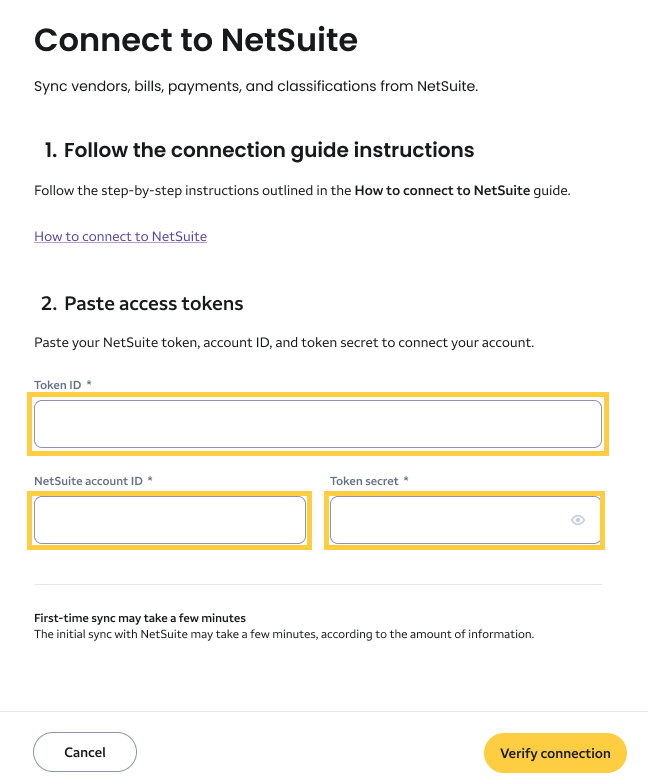
Task: Click the Paste your NetSuite token paragraph
Action: [284, 342]
